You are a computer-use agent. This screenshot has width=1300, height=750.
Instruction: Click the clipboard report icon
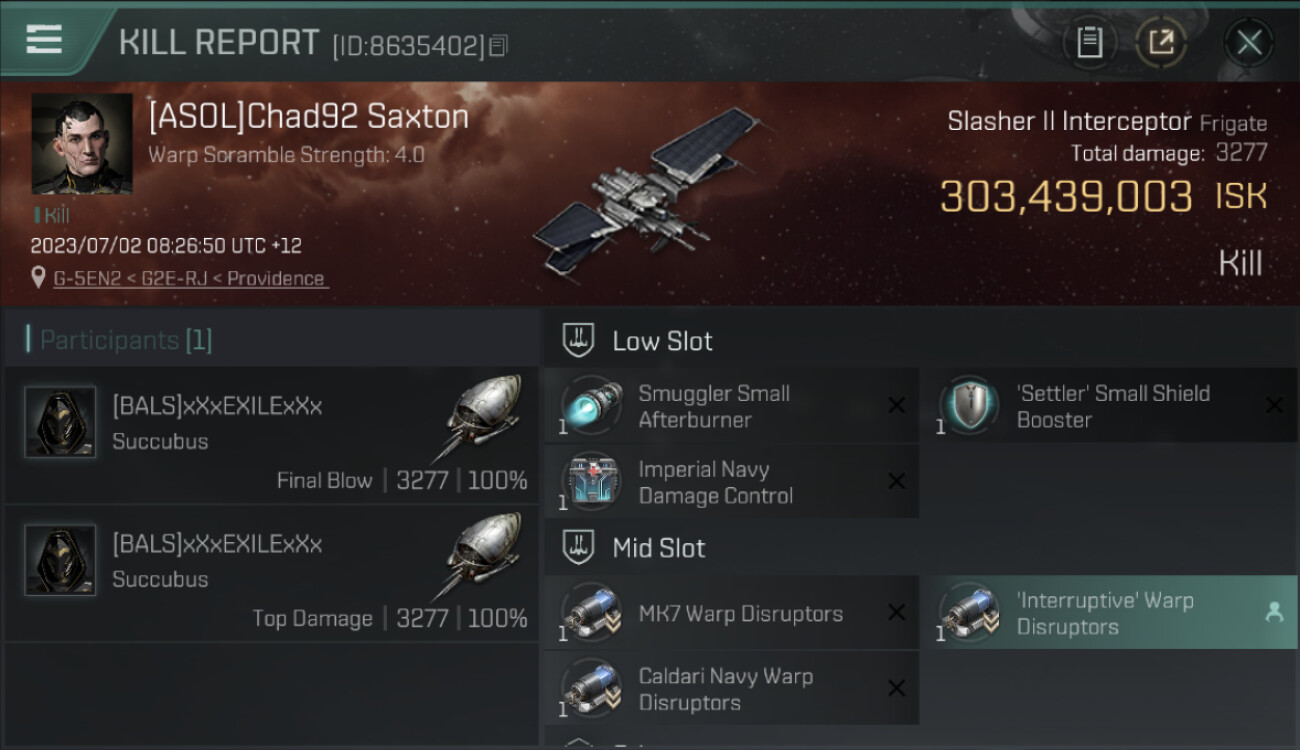[1090, 42]
